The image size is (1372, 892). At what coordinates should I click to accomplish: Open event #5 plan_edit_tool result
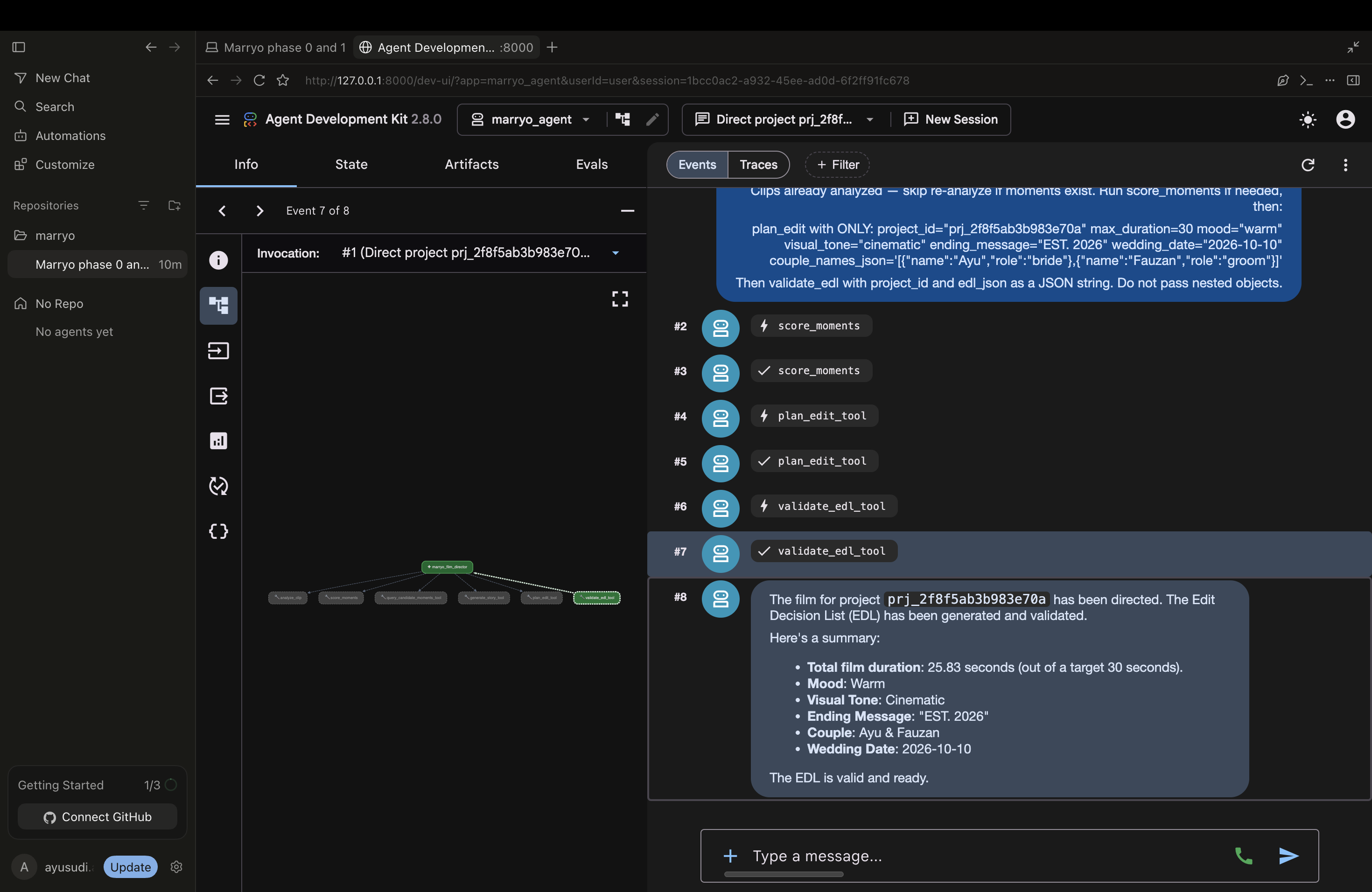click(x=814, y=461)
